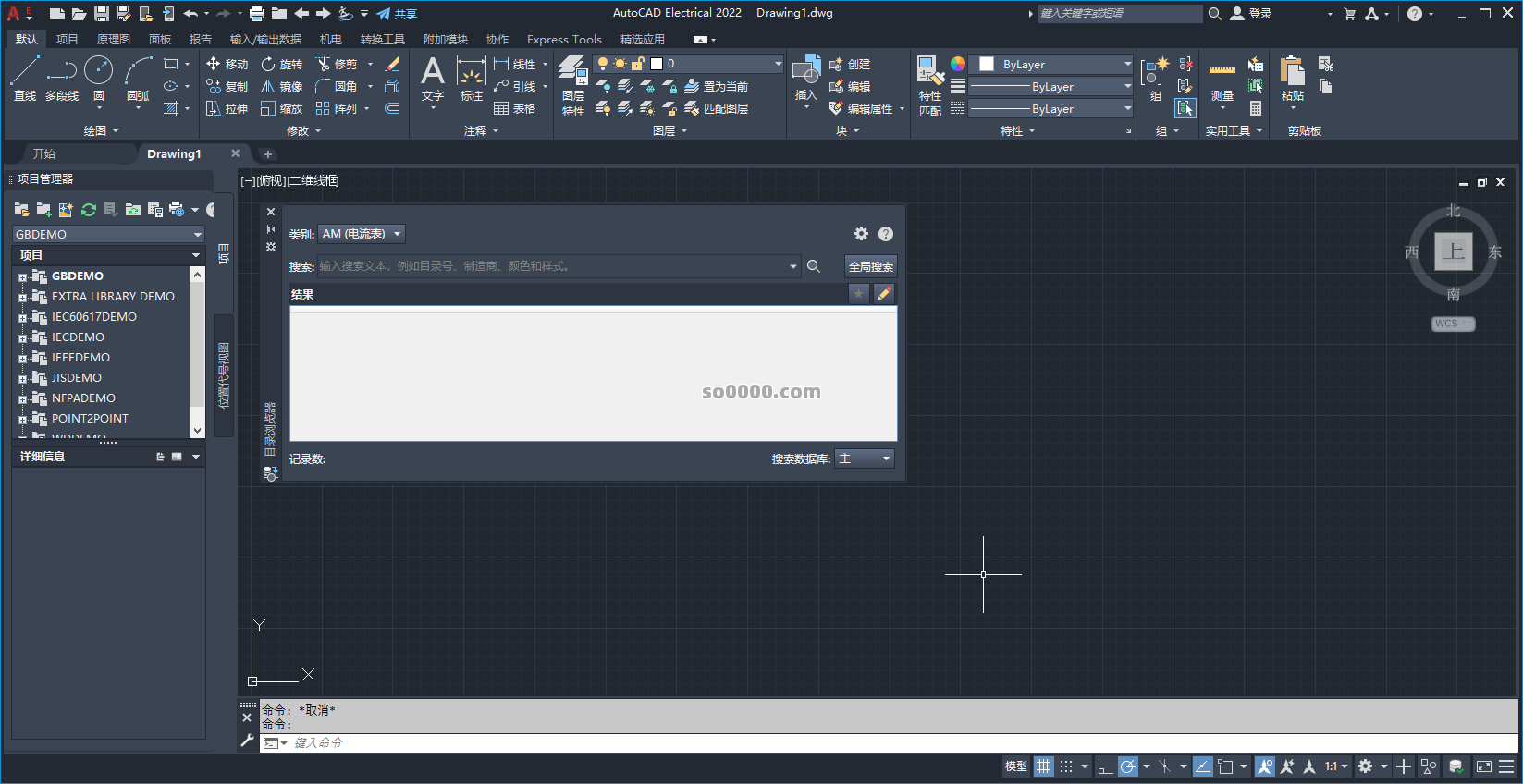
Task: Click the edit pencil icon in 结果 header
Action: [x=884, y=294]
